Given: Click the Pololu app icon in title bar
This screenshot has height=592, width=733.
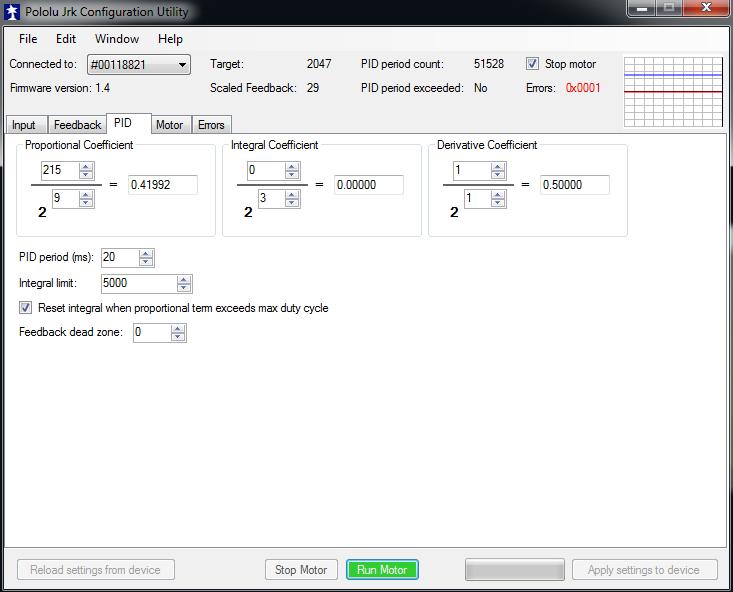Looking at the screenshot, I should tap(12, 12).
